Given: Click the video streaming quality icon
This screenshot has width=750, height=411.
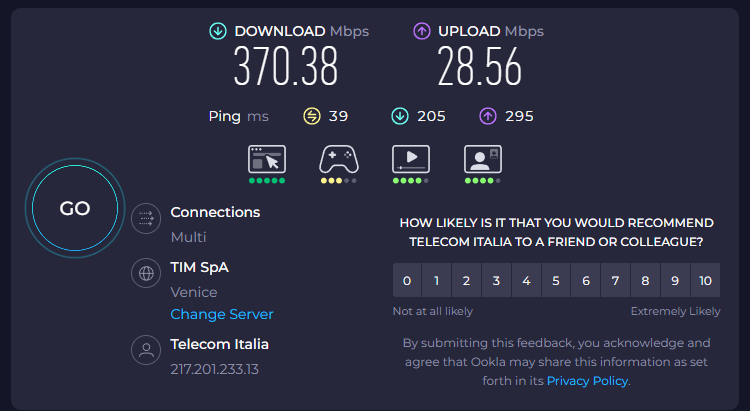Looking at the screenshot, I should (411, 160).
